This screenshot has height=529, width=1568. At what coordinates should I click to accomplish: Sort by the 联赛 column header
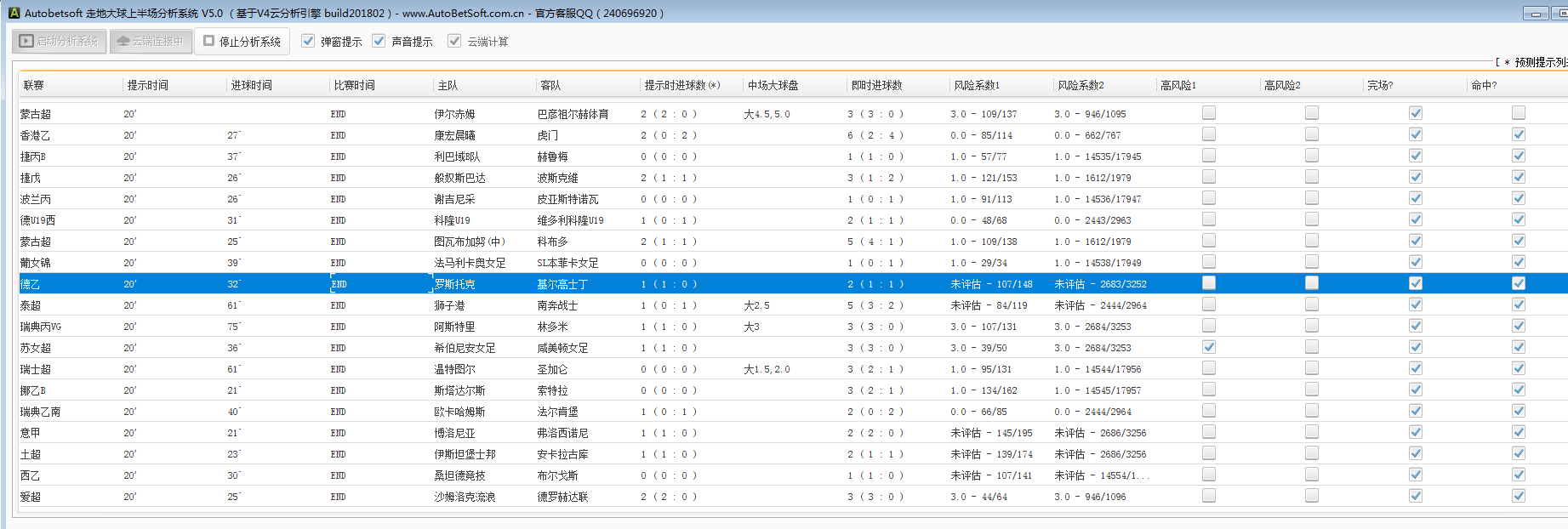click(34, 85)
